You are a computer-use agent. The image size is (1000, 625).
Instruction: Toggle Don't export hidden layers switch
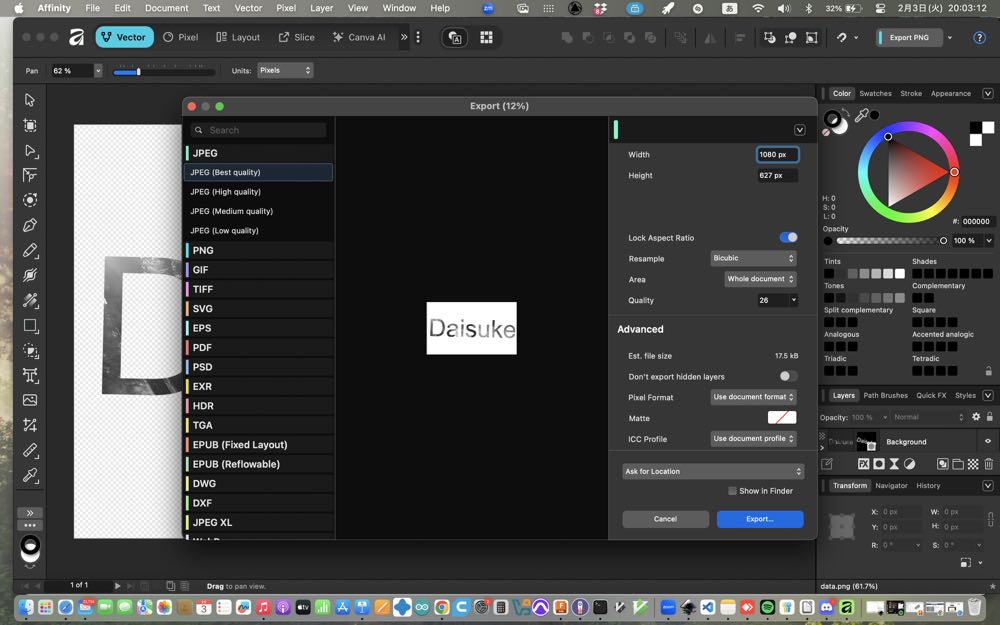coord(788,376)
